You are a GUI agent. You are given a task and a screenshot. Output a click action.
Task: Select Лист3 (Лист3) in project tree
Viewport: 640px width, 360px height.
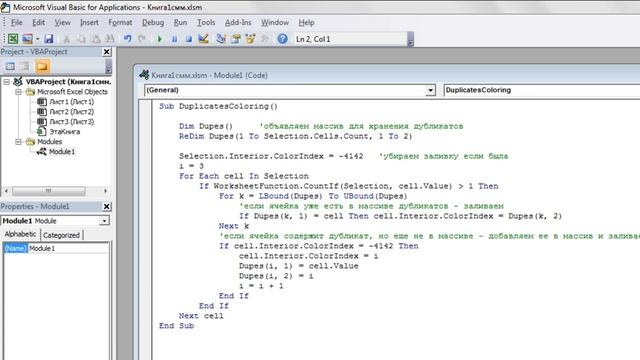(x=71, y=122)
